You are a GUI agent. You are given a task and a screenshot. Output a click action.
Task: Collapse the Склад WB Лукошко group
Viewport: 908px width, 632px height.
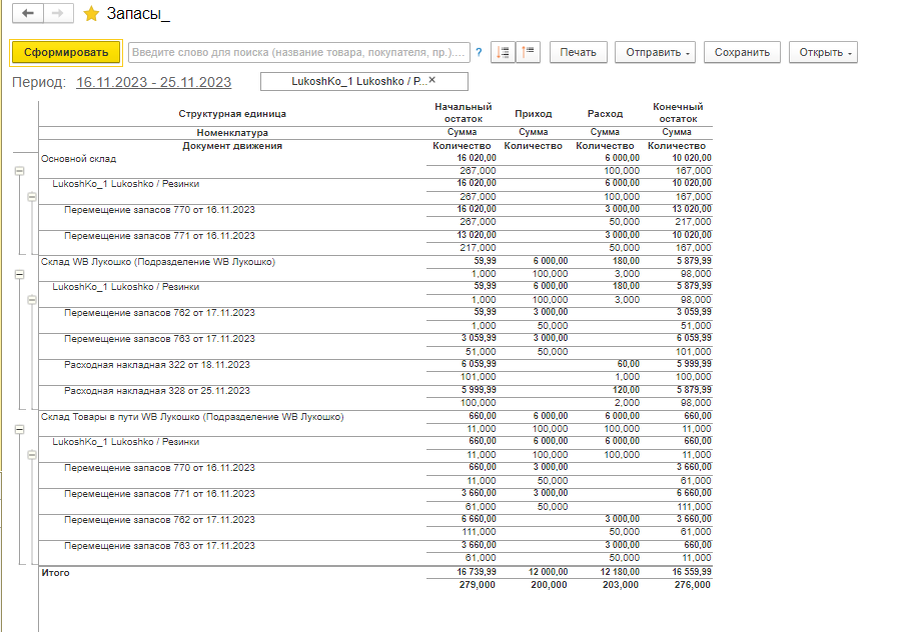19,274
